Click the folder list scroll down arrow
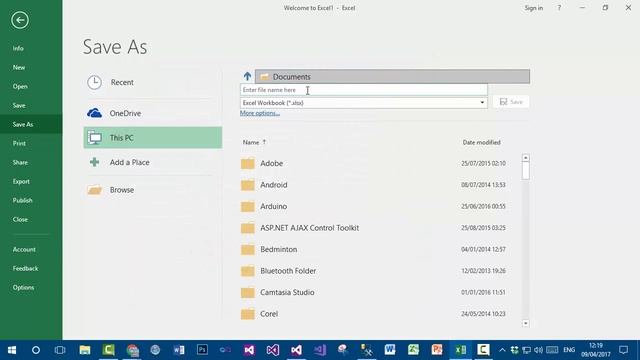 (x=526, y=323)
